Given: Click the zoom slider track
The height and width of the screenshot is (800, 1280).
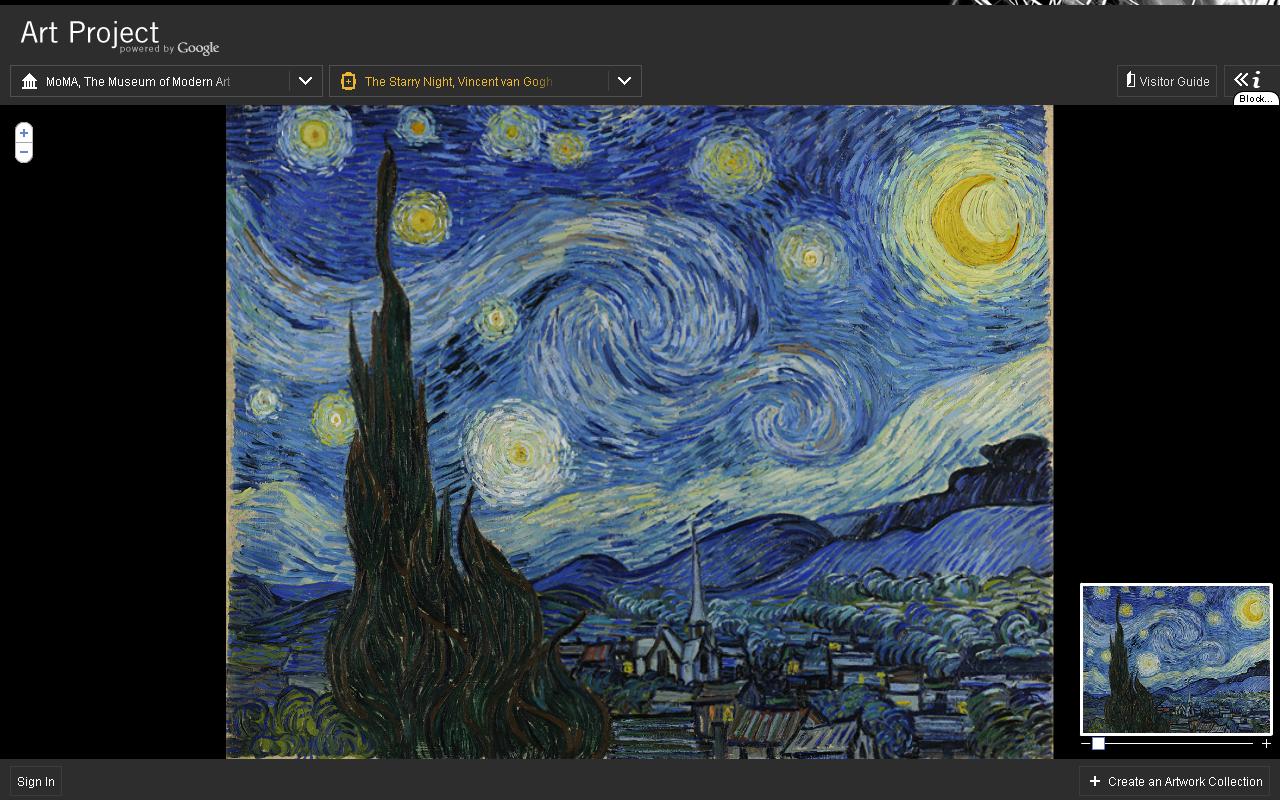Looking at the screenshot, I should point(1173,743).
